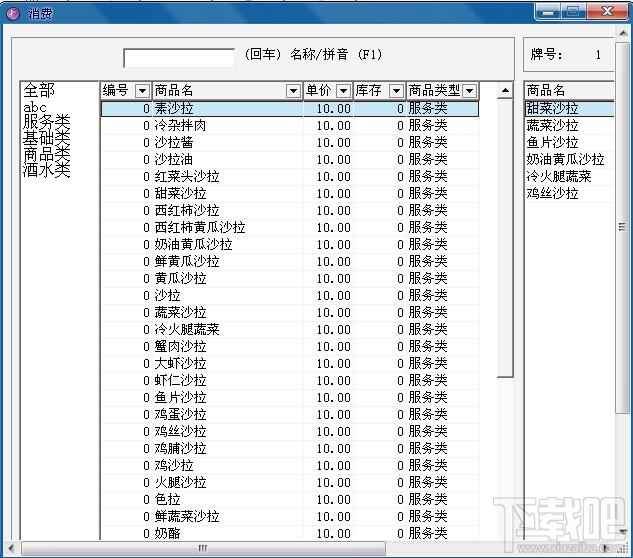Image resolution: width=633 pixels, height=558 pixels.
Task: Select 蔬菜沙拉 in the main product table
Action: click(289, 312)
